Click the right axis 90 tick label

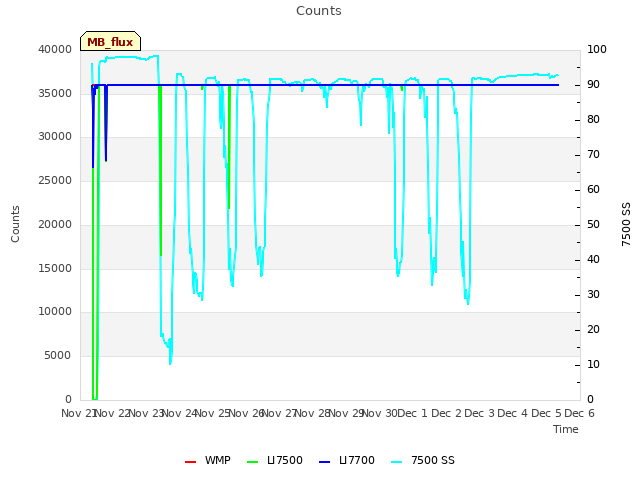click(593, 84)
